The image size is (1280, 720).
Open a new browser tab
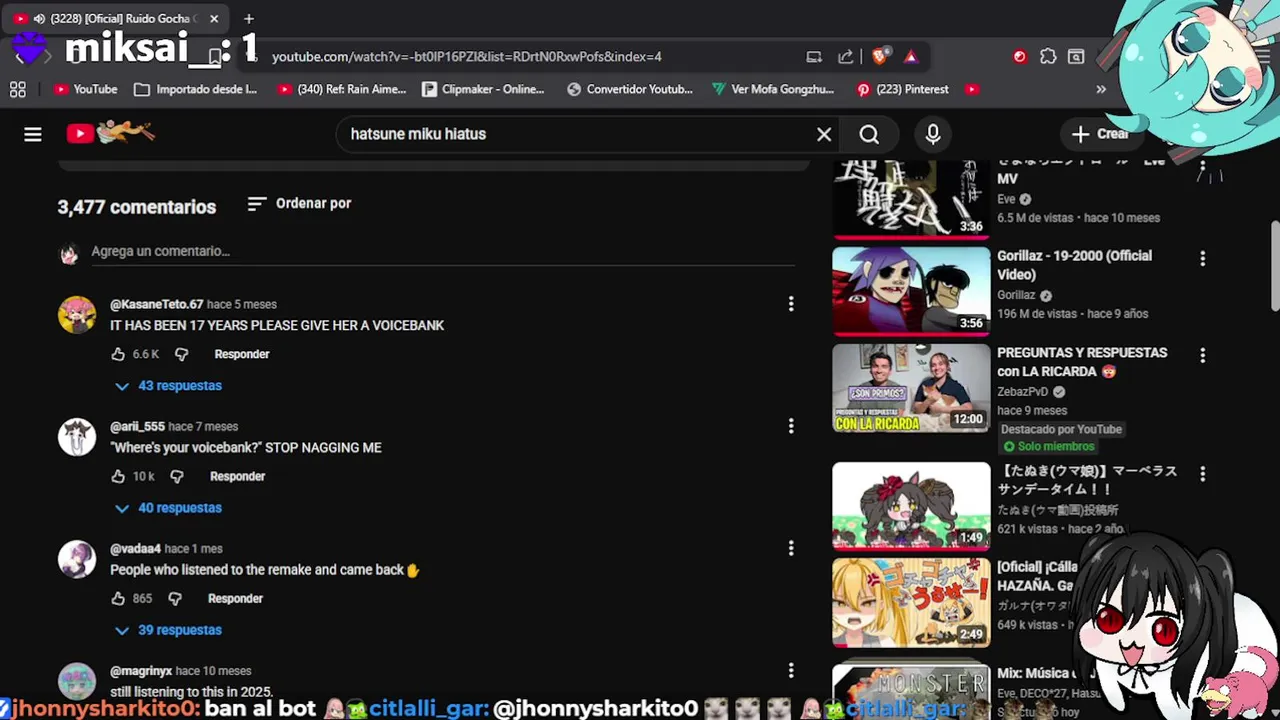tap(249, 18)
